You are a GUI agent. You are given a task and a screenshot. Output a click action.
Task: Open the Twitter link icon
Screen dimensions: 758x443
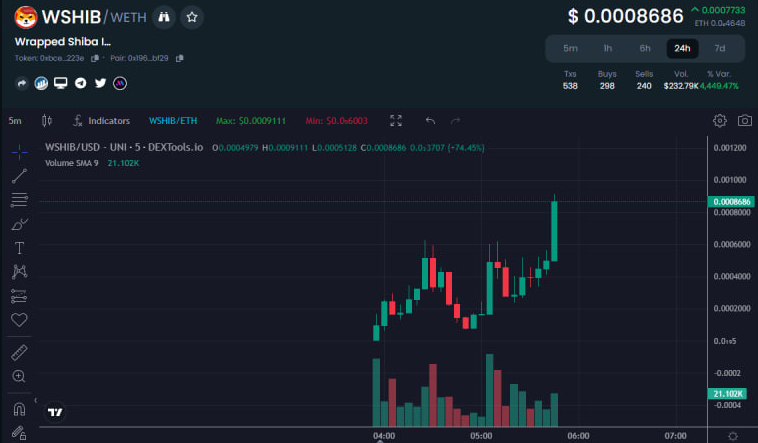101,83
